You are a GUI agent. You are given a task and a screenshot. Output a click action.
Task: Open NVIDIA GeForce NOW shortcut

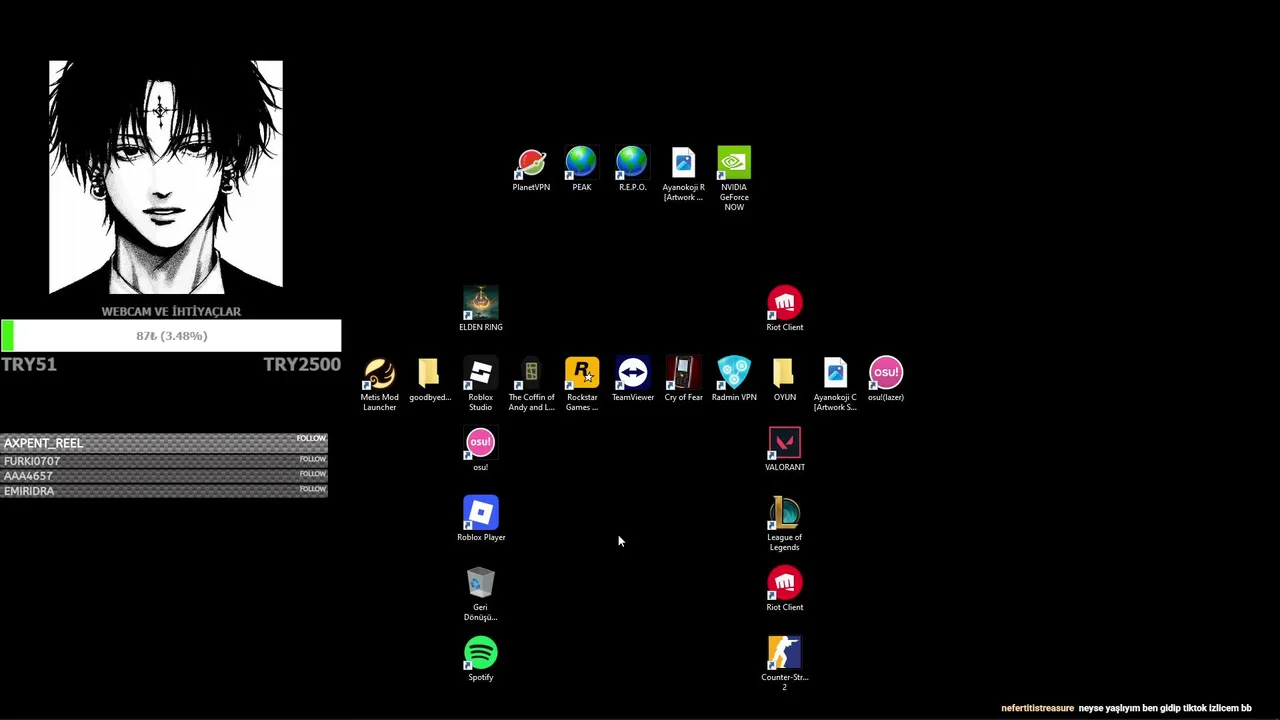pyautogui.click(x=734, y=178)
